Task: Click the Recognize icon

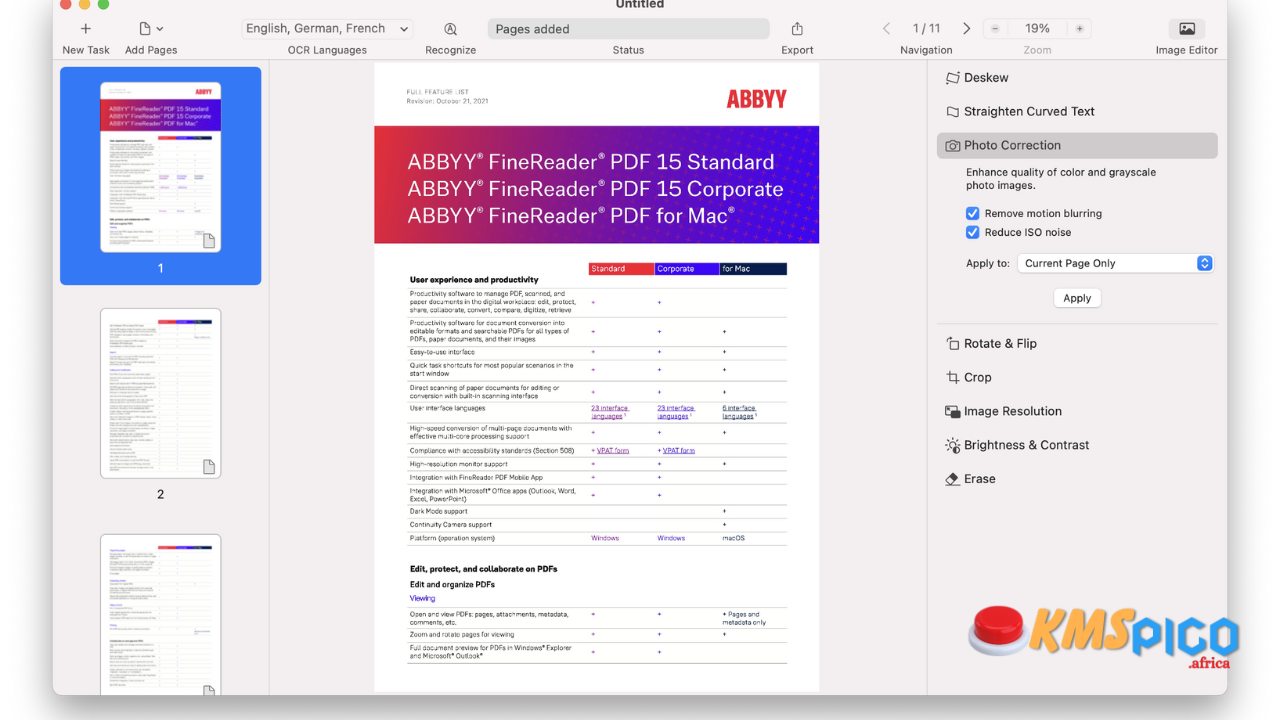Action: [x=451, y=29]
